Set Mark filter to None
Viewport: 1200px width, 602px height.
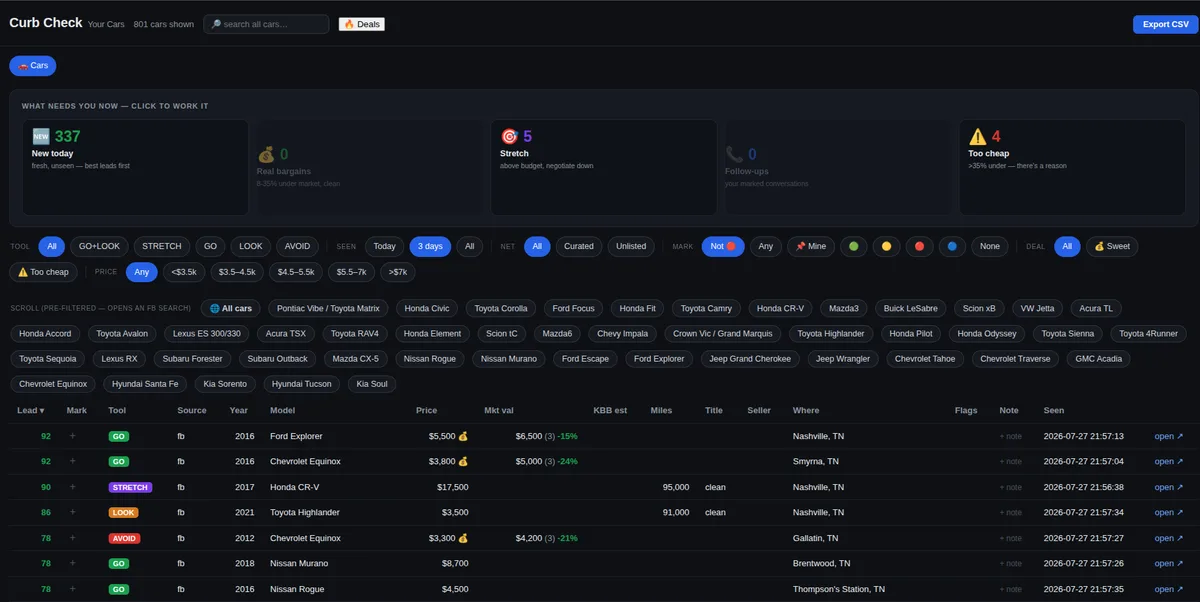(990, 246)
